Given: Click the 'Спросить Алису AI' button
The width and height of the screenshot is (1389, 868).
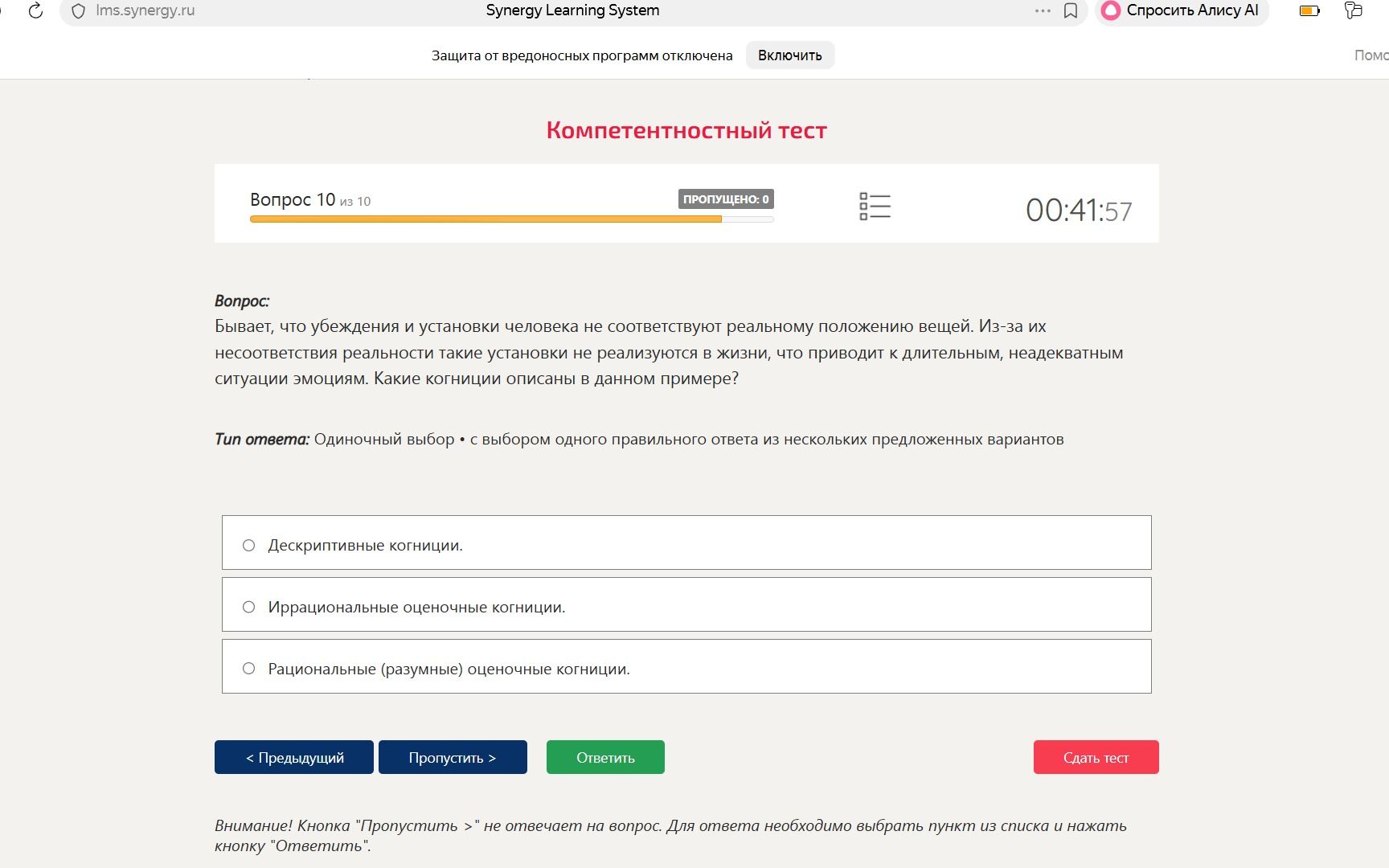Looking at the screenshot, I should click(x=1182, y=11).
